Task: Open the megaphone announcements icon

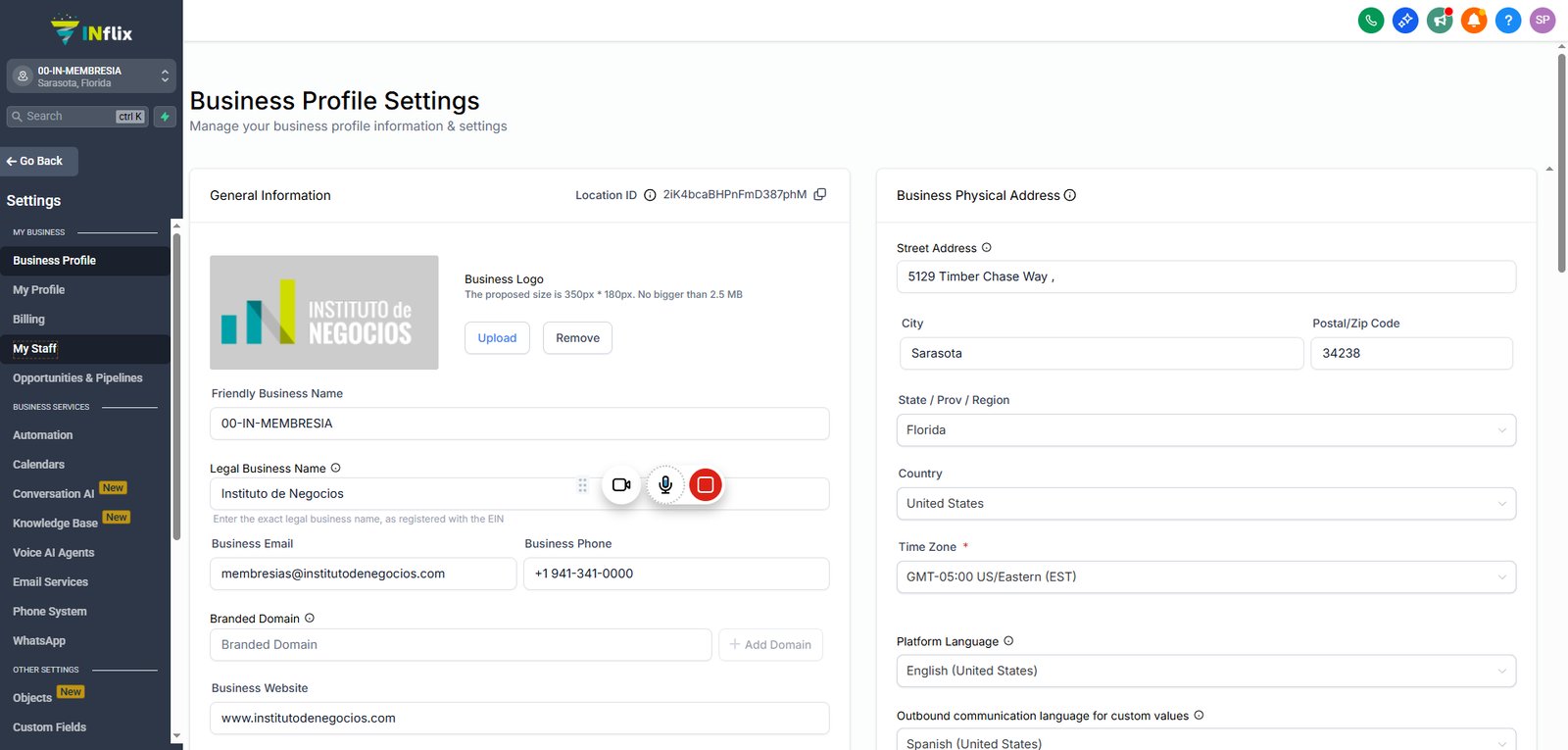Action: click(x=1440, y=20)
